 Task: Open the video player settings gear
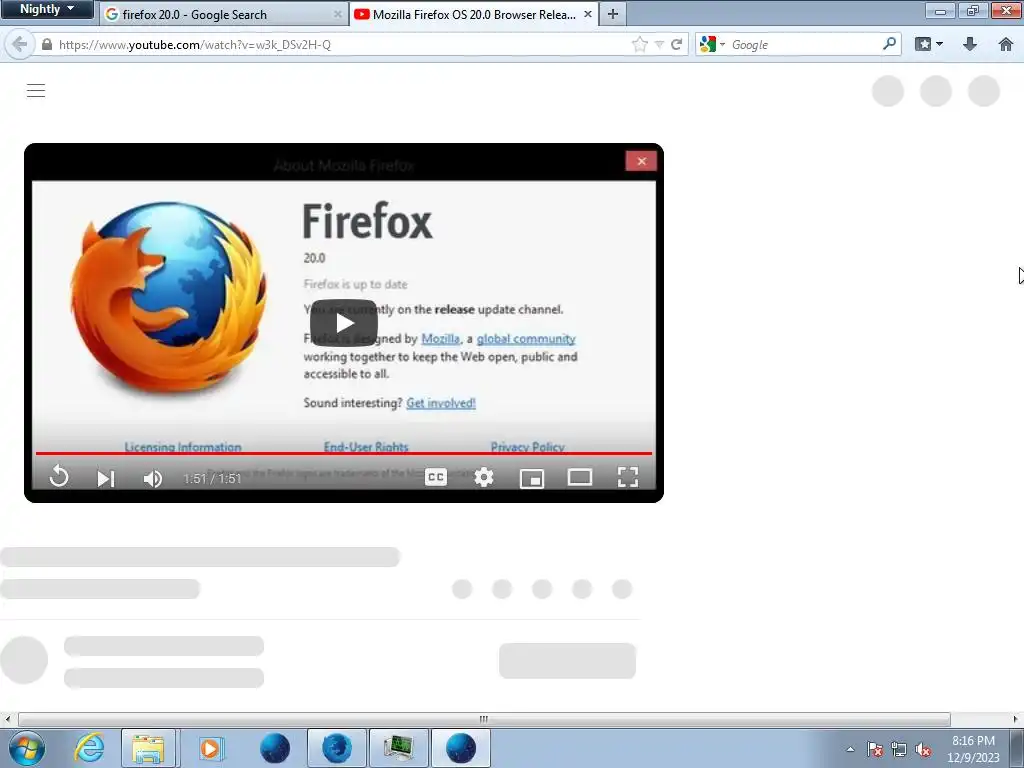click(x=484, y=477)
